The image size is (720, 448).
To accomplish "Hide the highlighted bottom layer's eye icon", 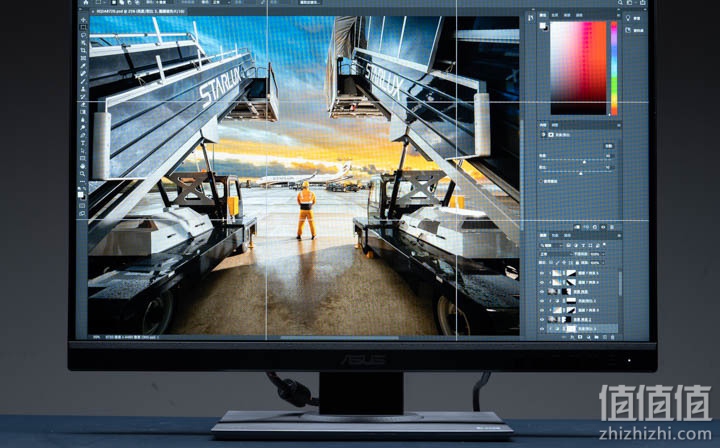I will tap(542, 329).
